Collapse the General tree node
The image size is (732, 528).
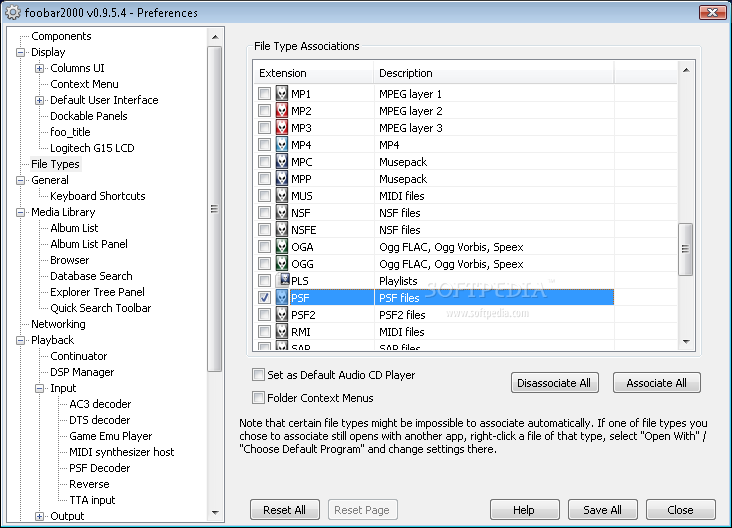21,180
